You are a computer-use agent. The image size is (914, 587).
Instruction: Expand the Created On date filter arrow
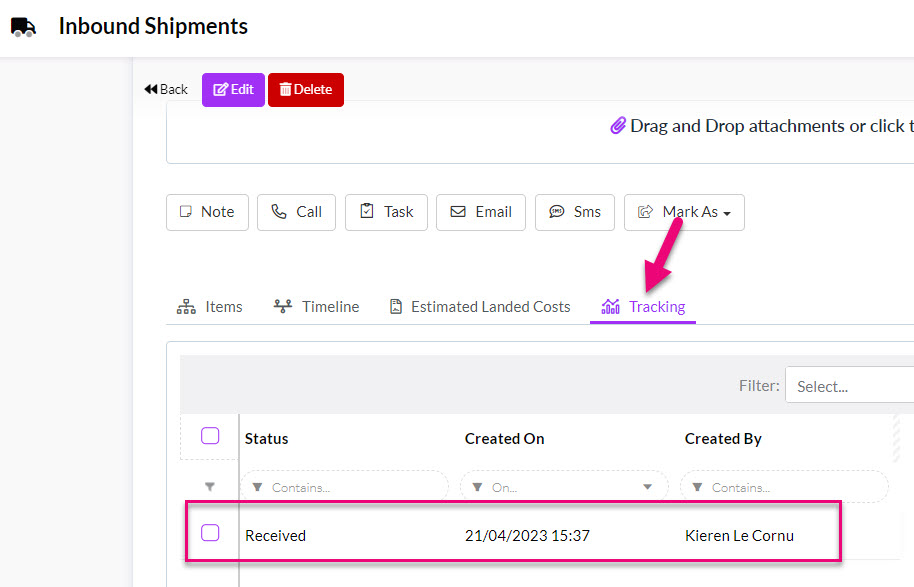[x=647, y=487]
